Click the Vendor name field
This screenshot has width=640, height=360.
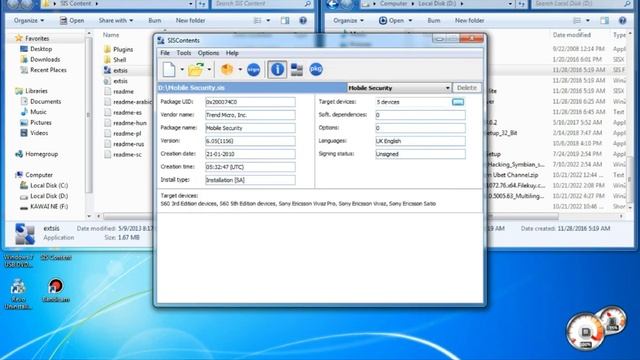(x=250, y=115)
